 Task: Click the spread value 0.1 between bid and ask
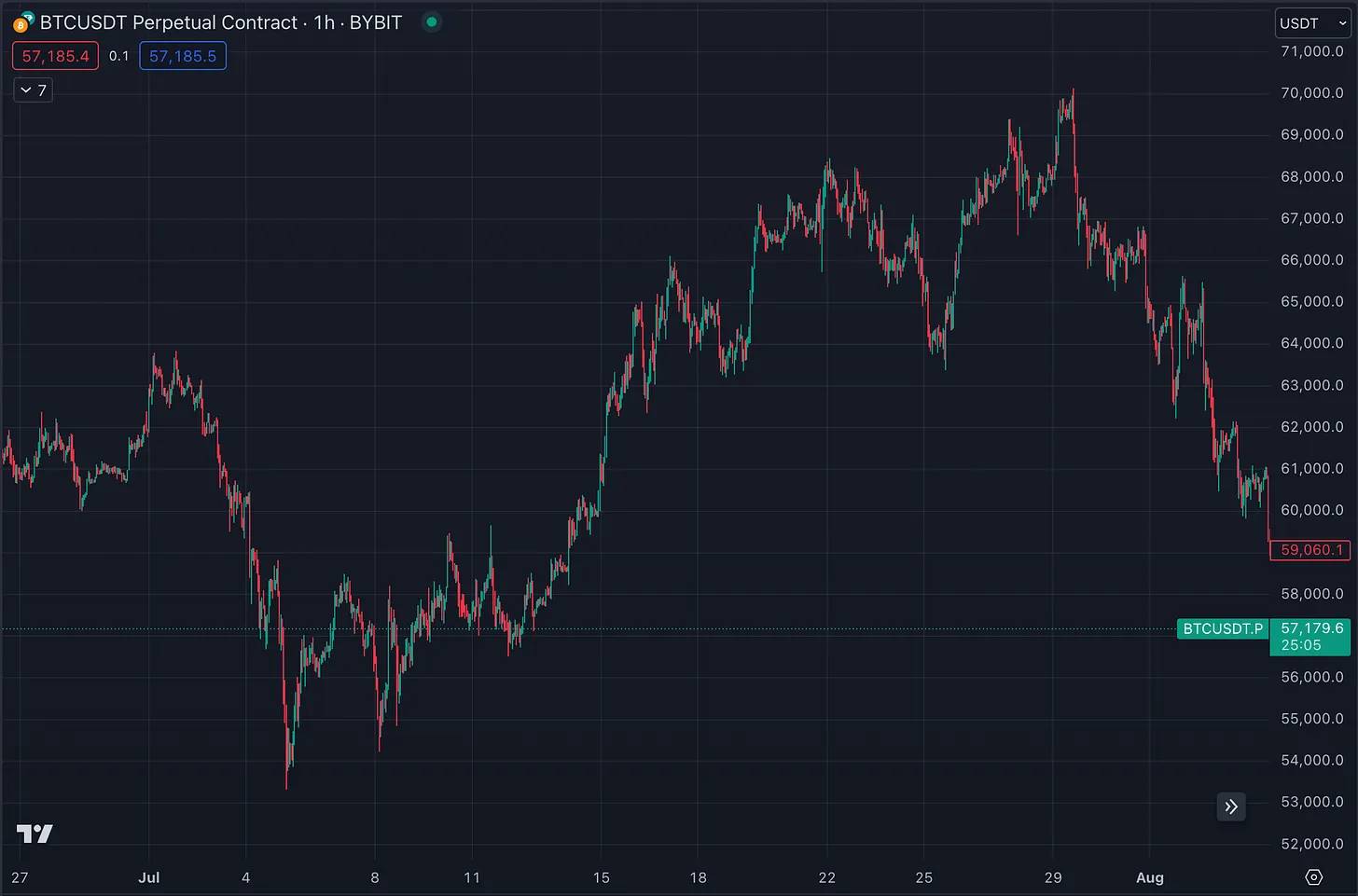point(118,56)
